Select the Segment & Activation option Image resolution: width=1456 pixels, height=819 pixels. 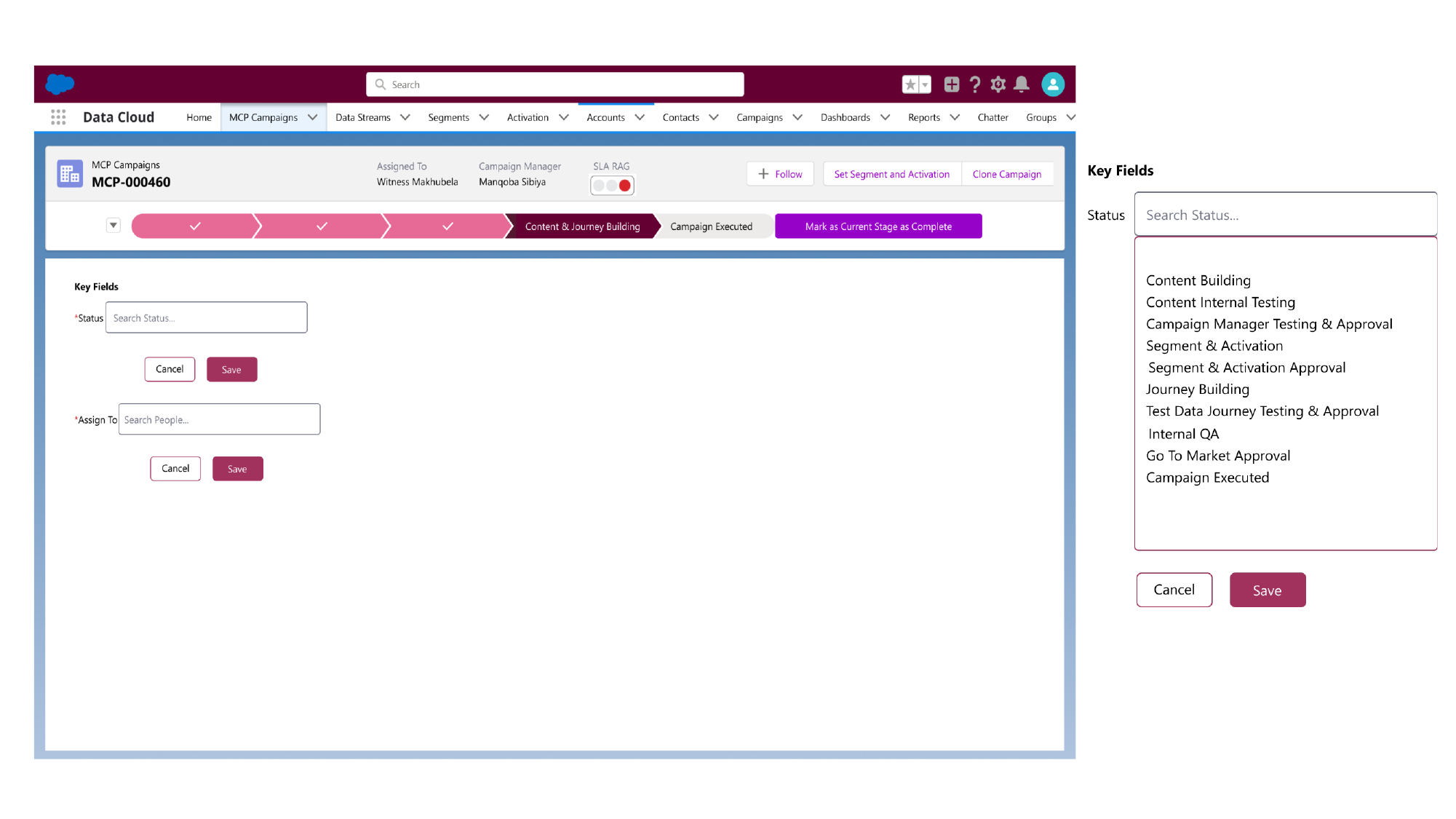1214,346
